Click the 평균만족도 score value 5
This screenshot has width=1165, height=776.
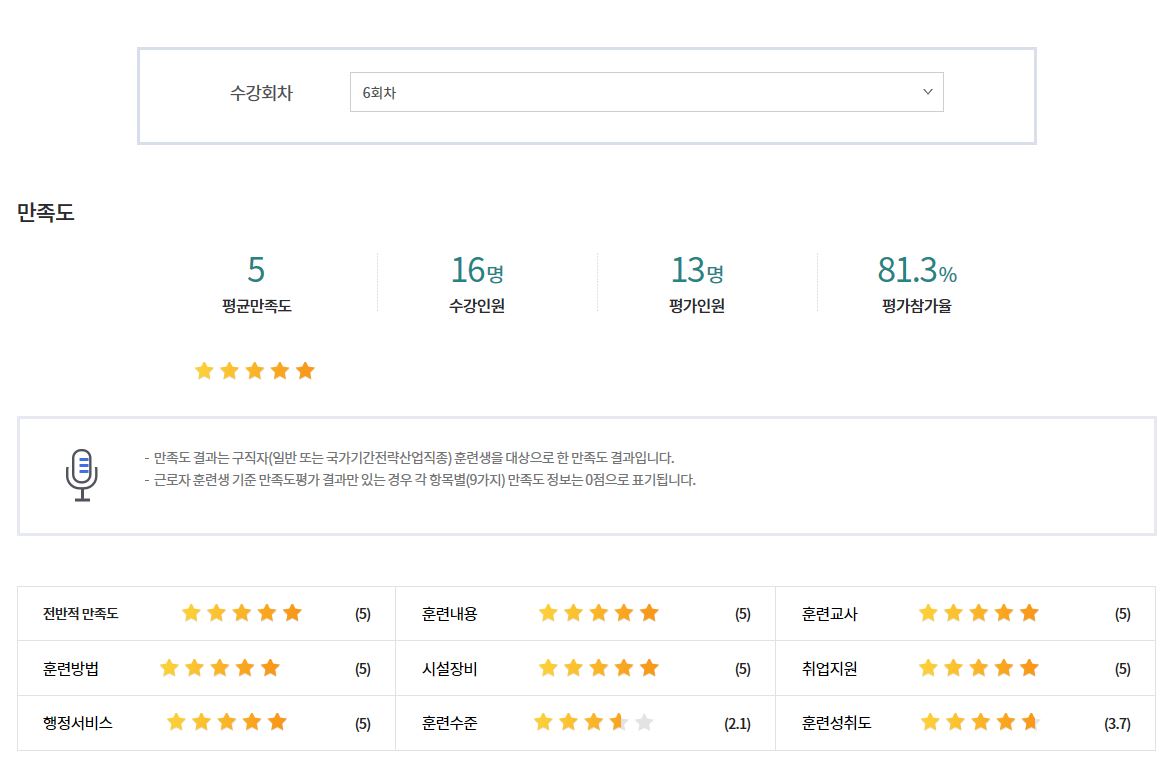coord(256,270)
